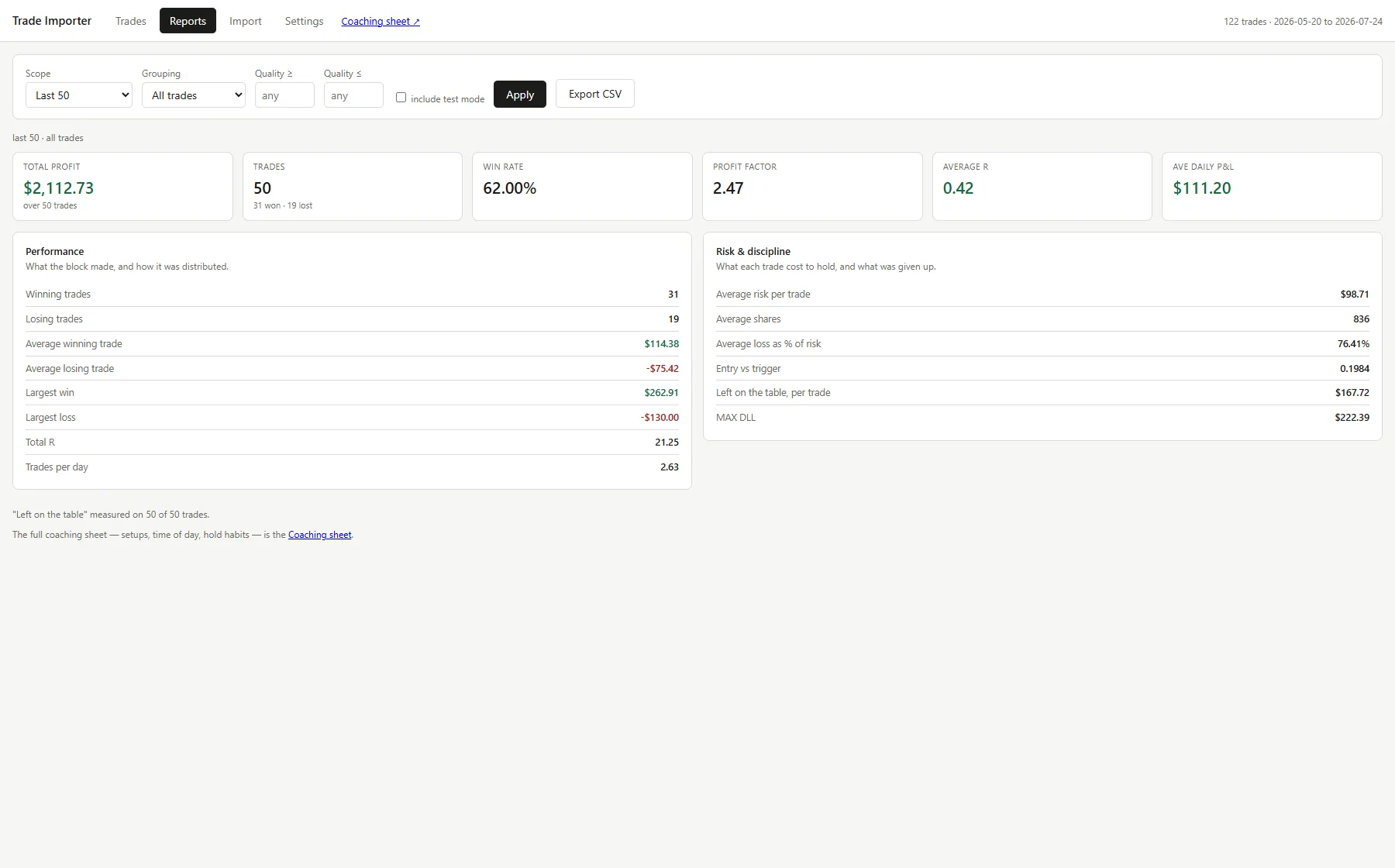Click Average losing trade value -$75.42
Screen dimensions: 1395x868
pyautogui.click(x=663, y=369)
